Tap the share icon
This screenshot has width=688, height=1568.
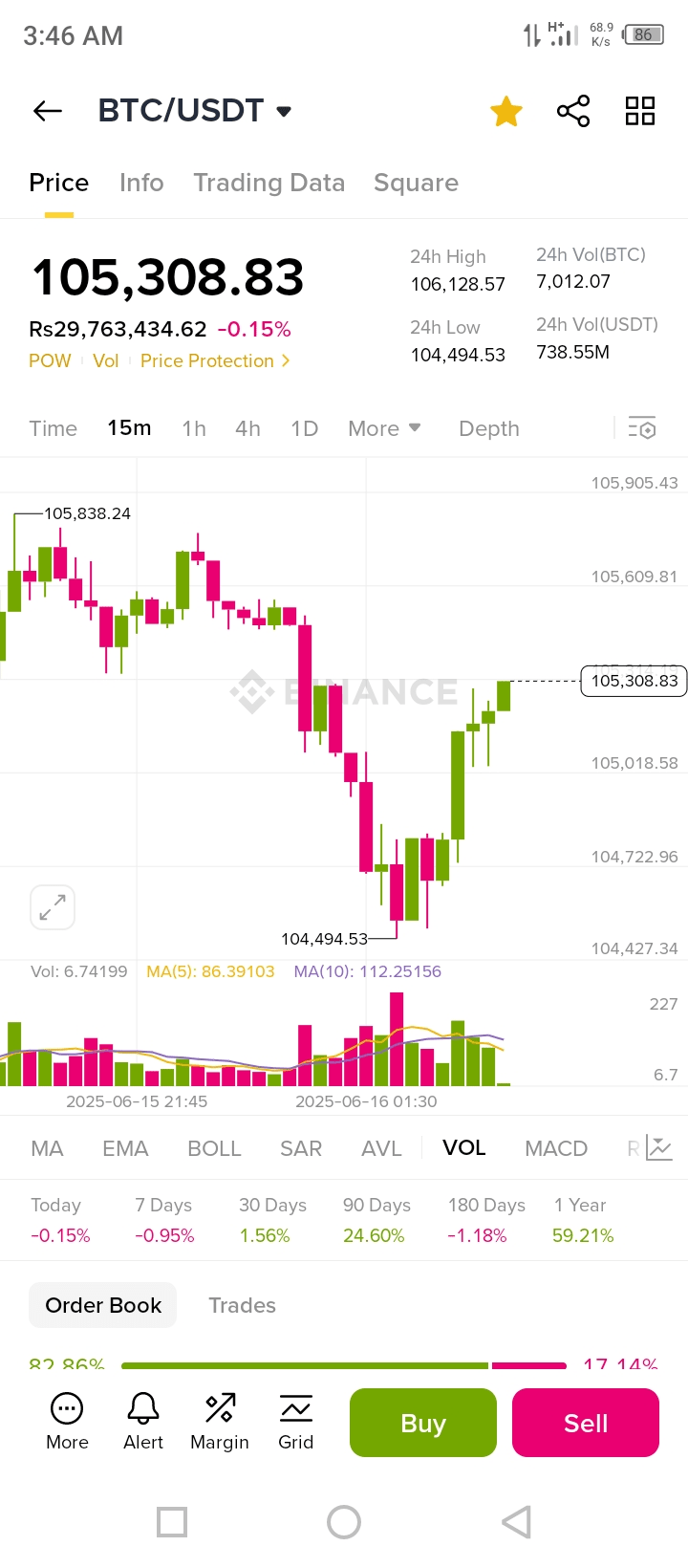pos(573,111)
